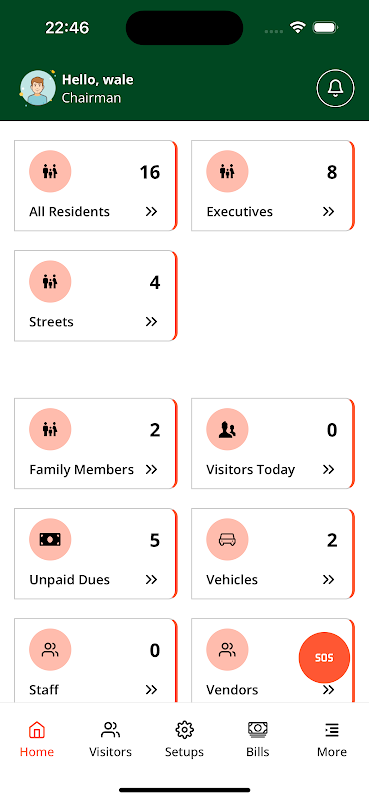This screenshot has height=800, width=369.
Task: Tap the Vendors people outline icon
Action: [x=227, y=650]
